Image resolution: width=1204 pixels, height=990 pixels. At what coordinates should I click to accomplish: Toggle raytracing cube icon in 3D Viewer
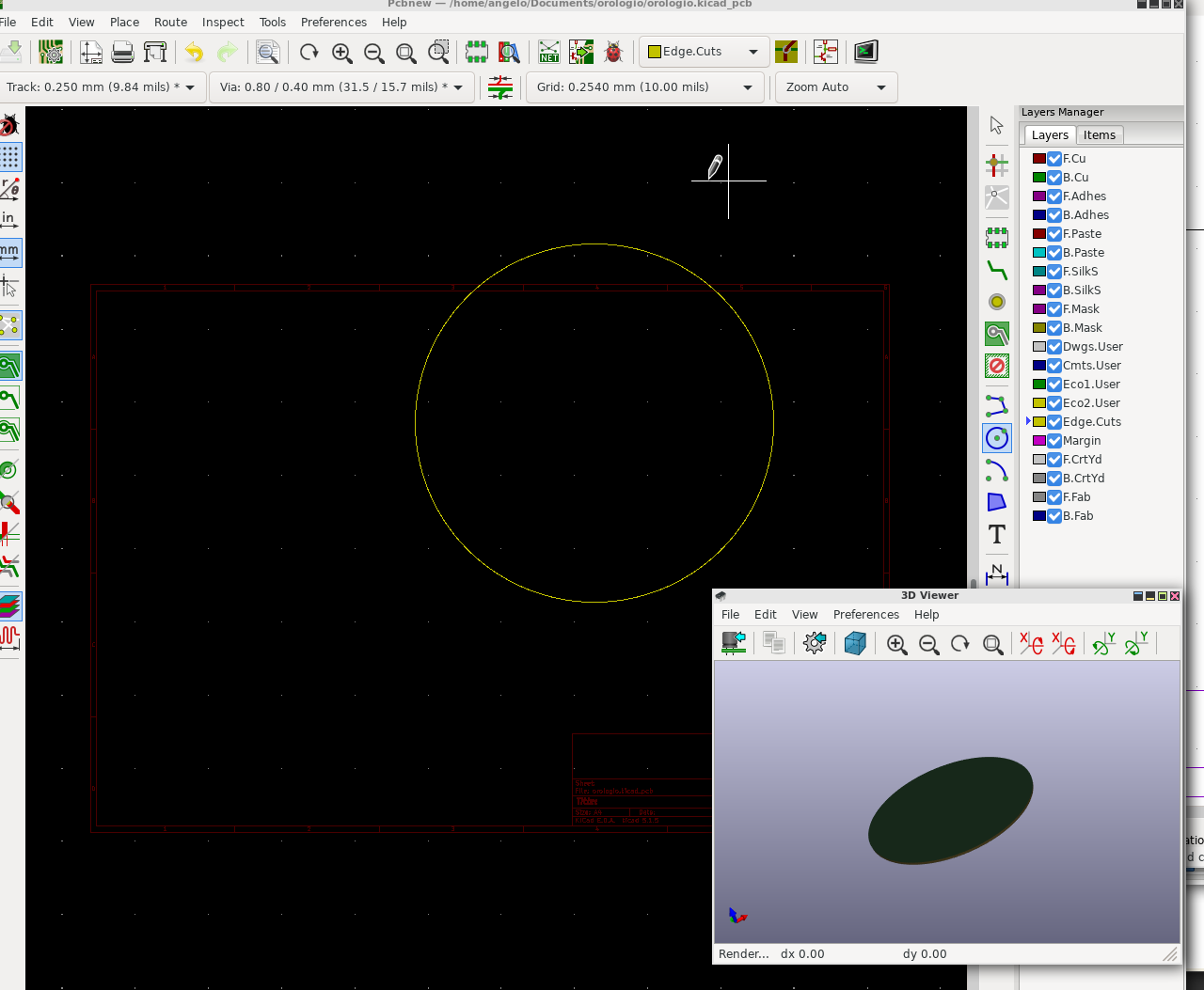pyautogui.click(x=855, y=643)
